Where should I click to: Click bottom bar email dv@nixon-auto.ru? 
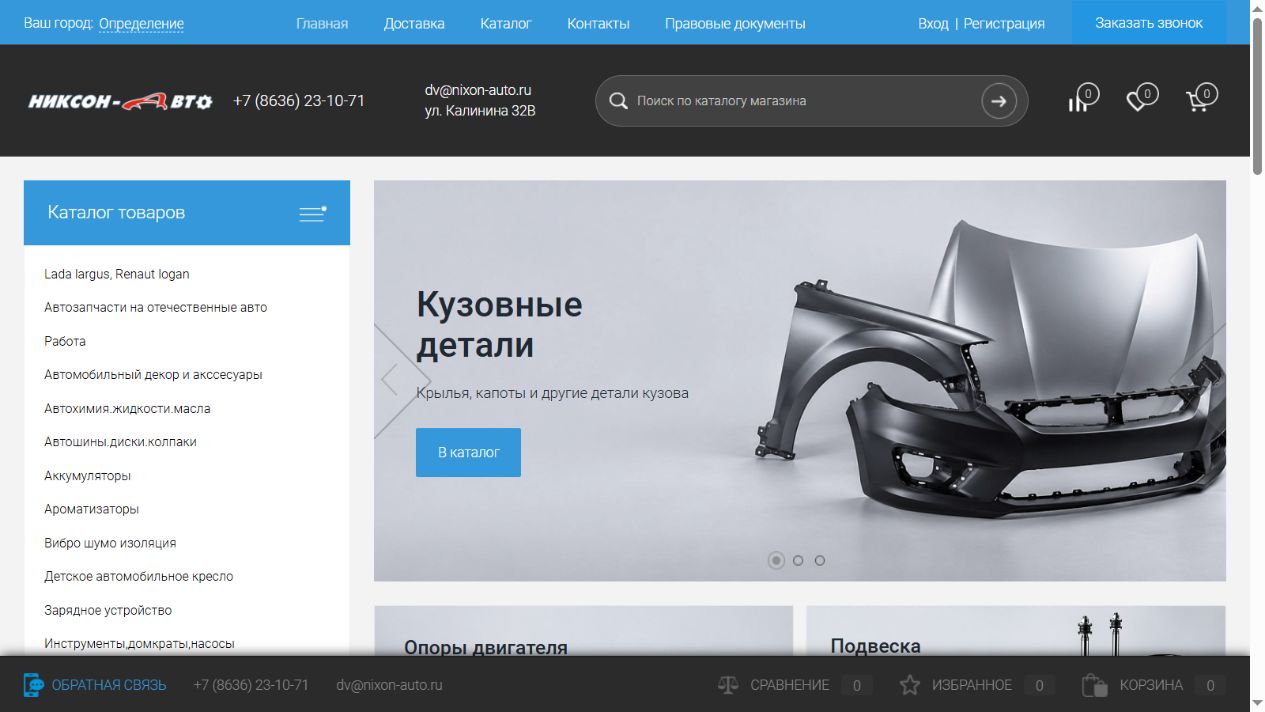389,685
